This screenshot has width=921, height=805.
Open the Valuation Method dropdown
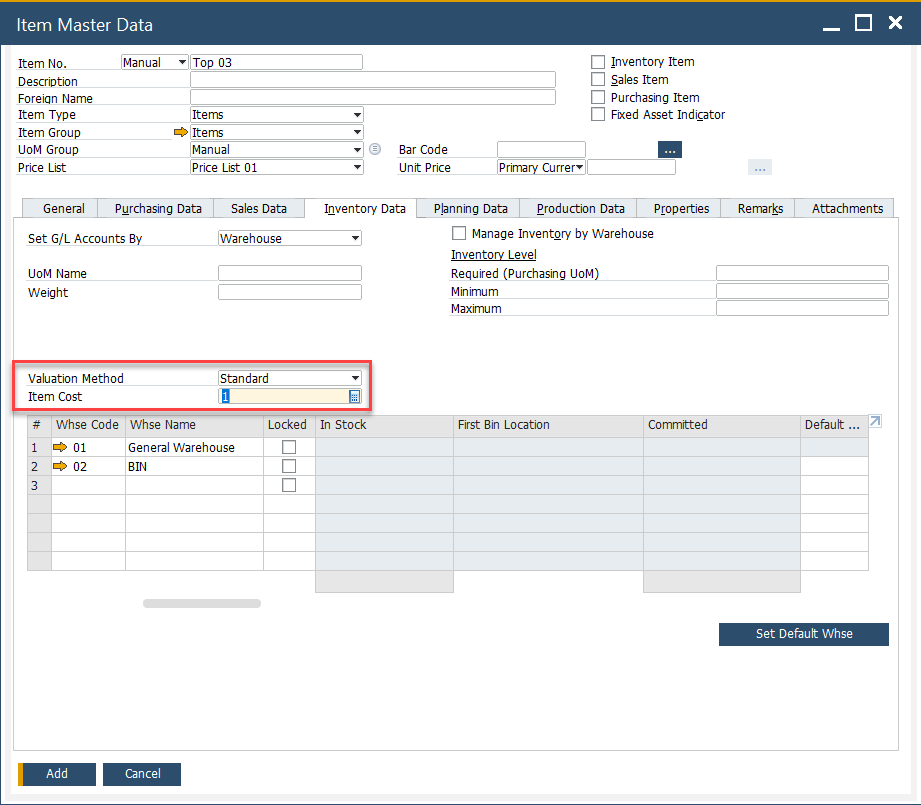(x=355, y=378)
